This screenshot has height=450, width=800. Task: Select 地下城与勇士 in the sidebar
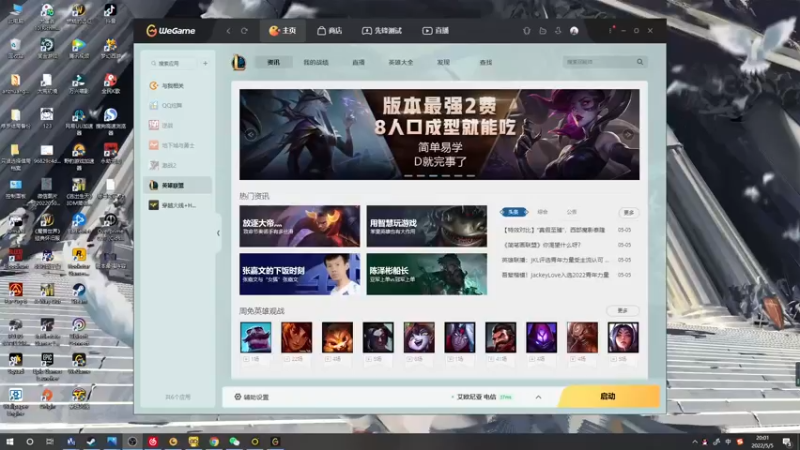coord(178,145)
